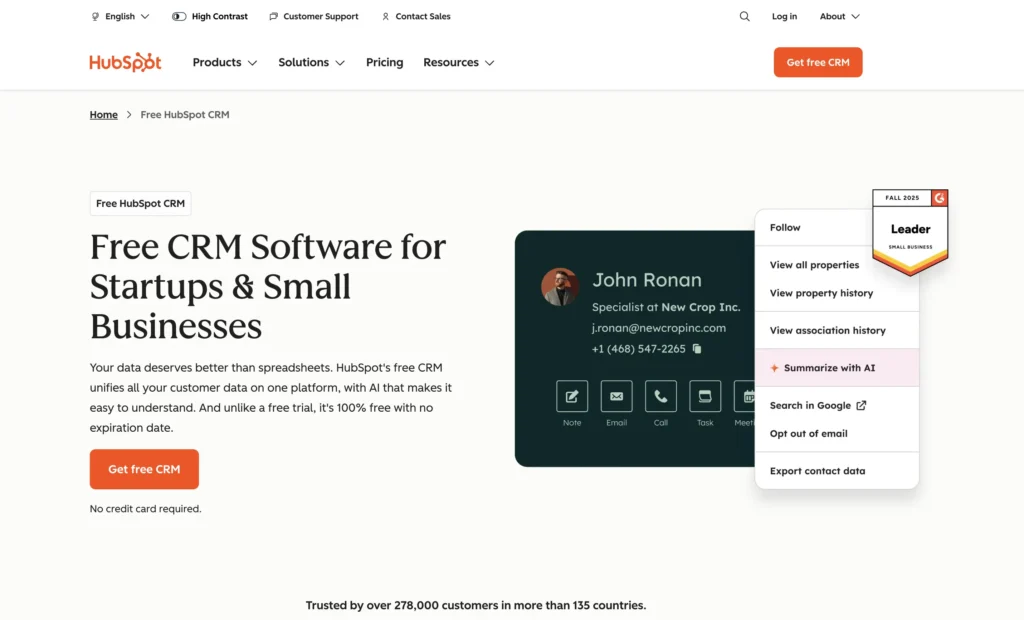
Task: Copy phone number with copy icon
Action: (697, 349)
